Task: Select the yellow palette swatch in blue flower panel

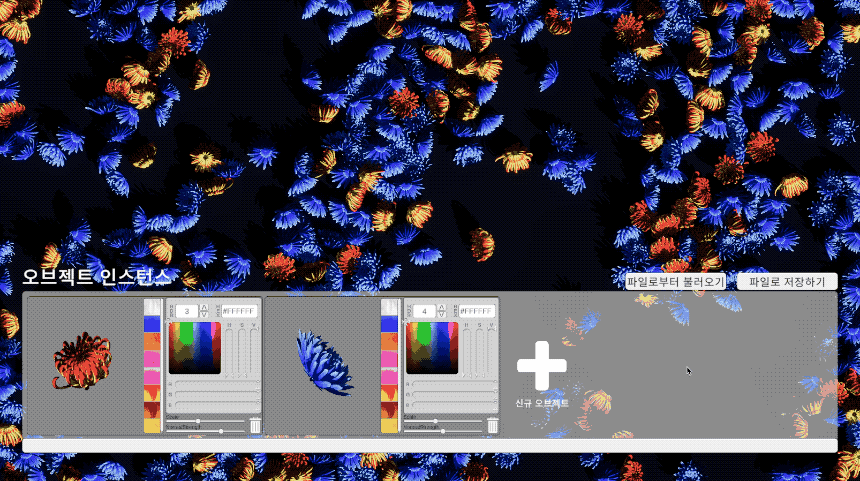Action: click(x=389, y=426)
